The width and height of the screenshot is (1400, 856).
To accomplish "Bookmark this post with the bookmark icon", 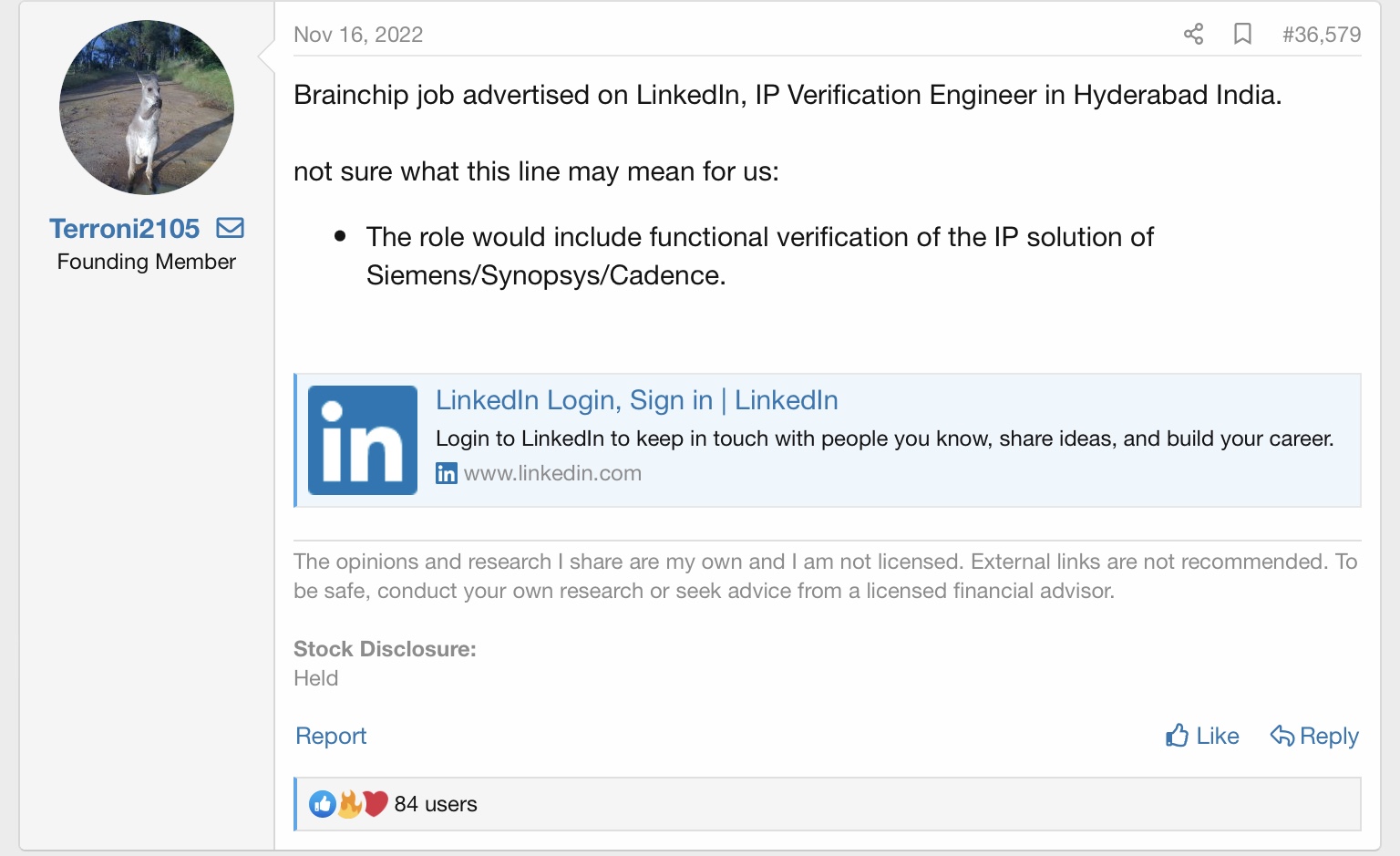I will [x=1242, y=35].
